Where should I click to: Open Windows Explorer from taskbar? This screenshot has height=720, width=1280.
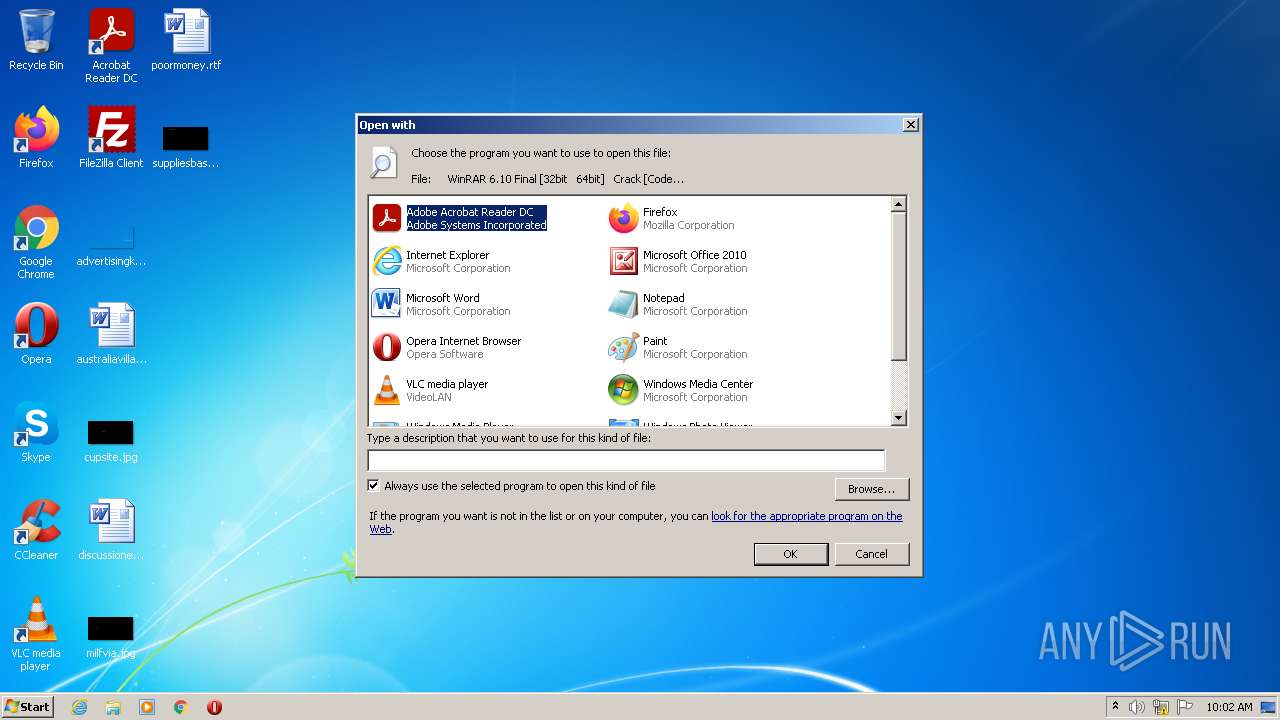click(x=113, y=707)
